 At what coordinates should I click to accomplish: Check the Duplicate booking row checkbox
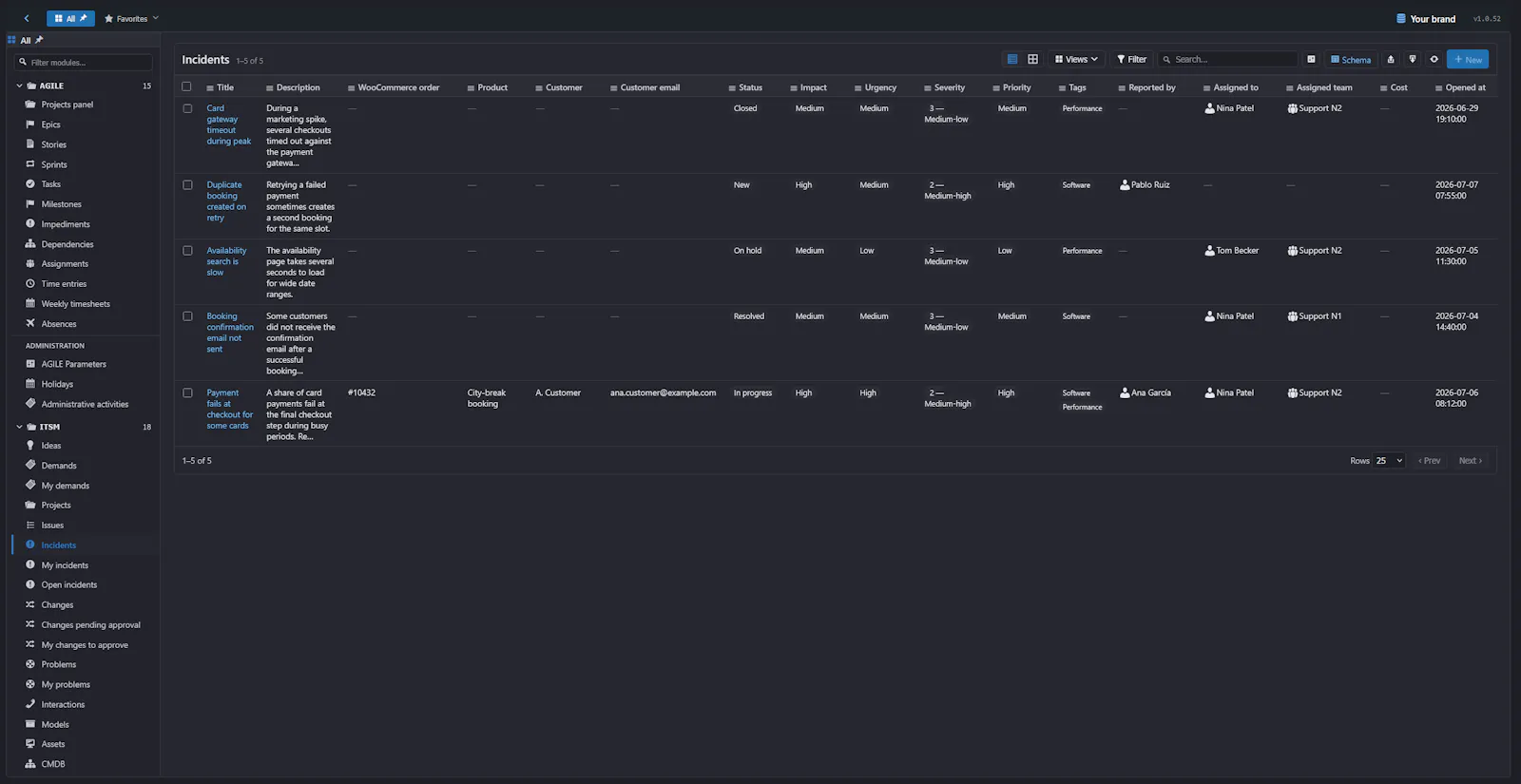pos(187,185)
